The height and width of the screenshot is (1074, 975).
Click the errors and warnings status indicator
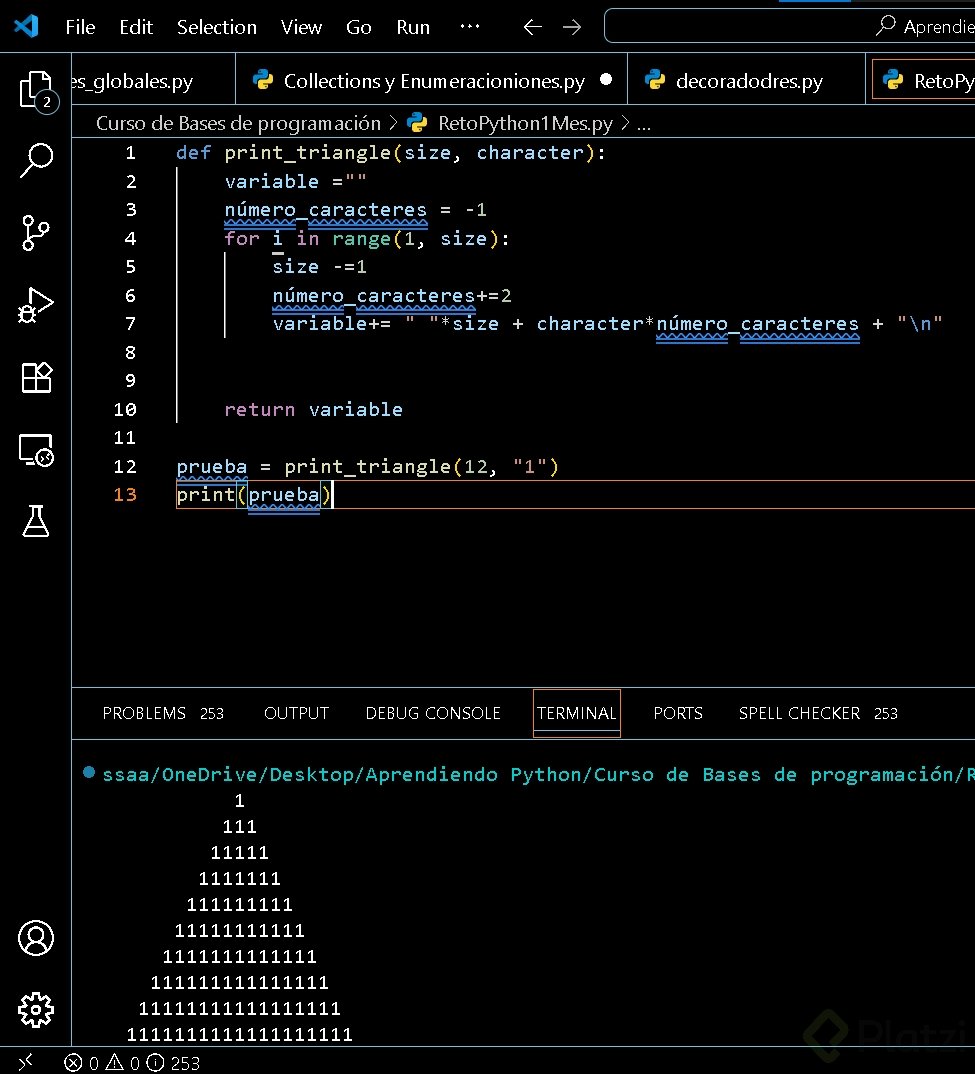(x=132, y=1063)
